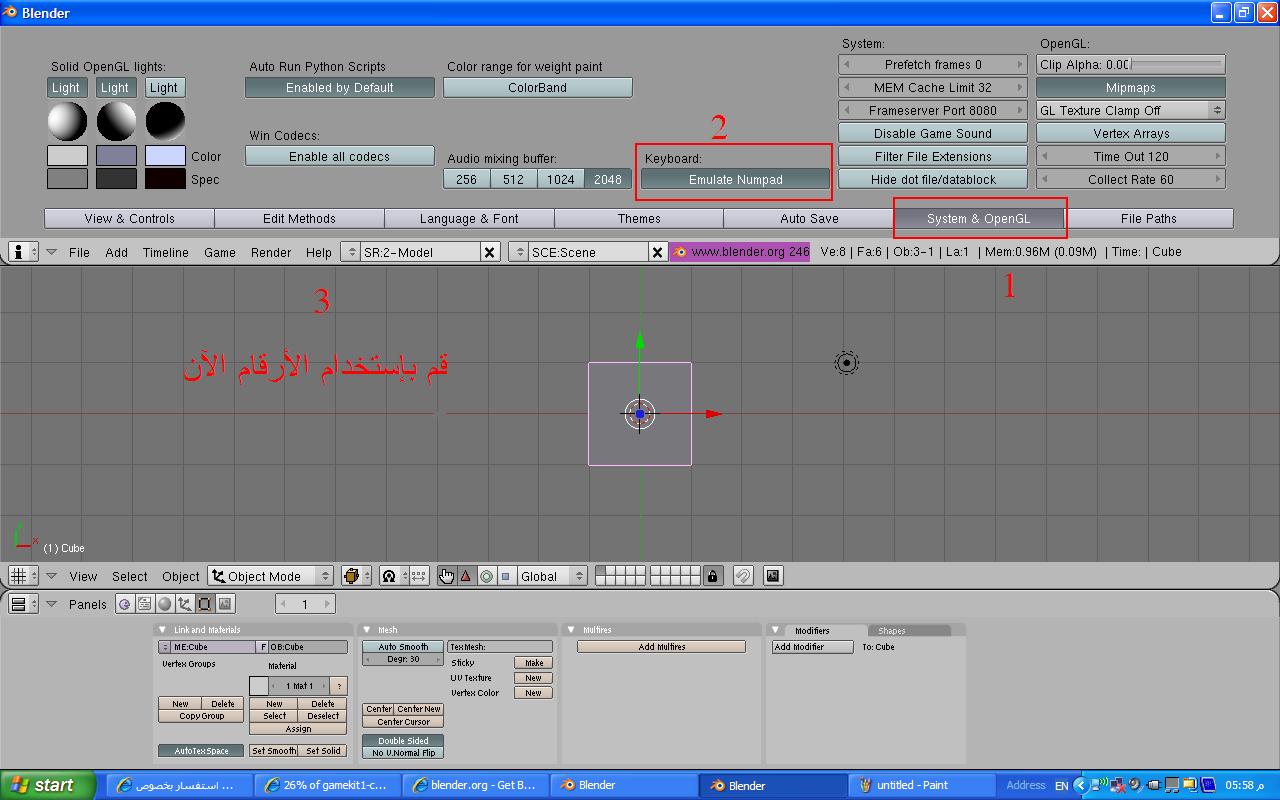Image resolution: width=1280 pixels, height=800 pixels.
Task: Open the Global orientation dropdown
Action: click(552, 576)
